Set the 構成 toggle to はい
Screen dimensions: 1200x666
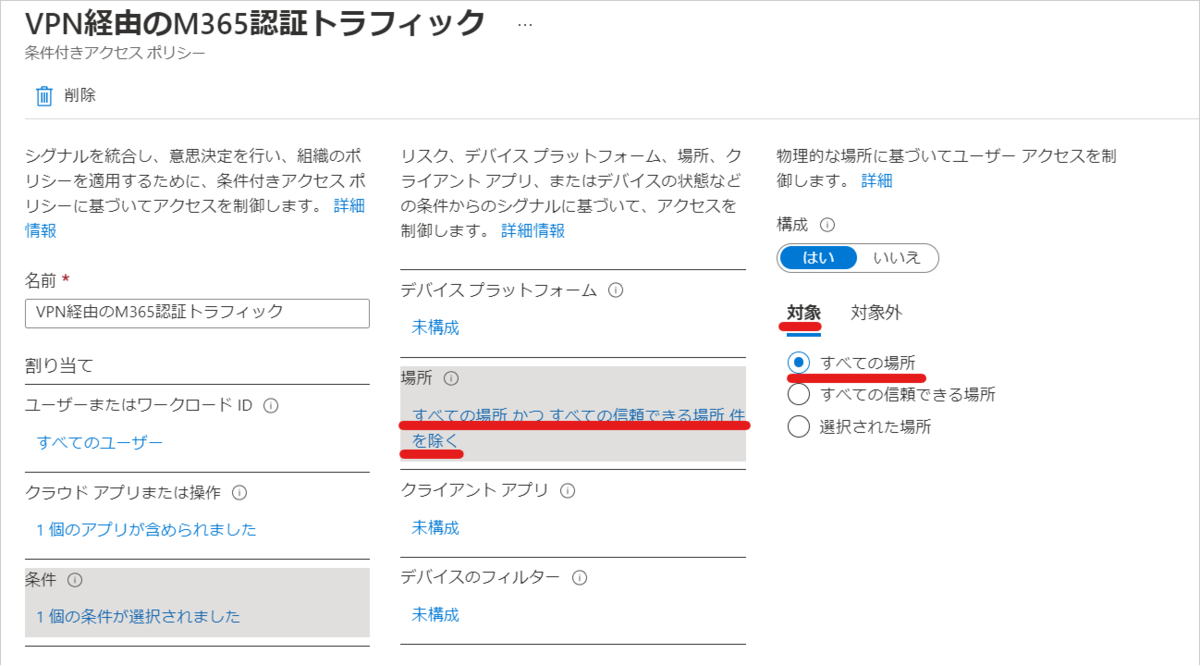click(819, 257)
